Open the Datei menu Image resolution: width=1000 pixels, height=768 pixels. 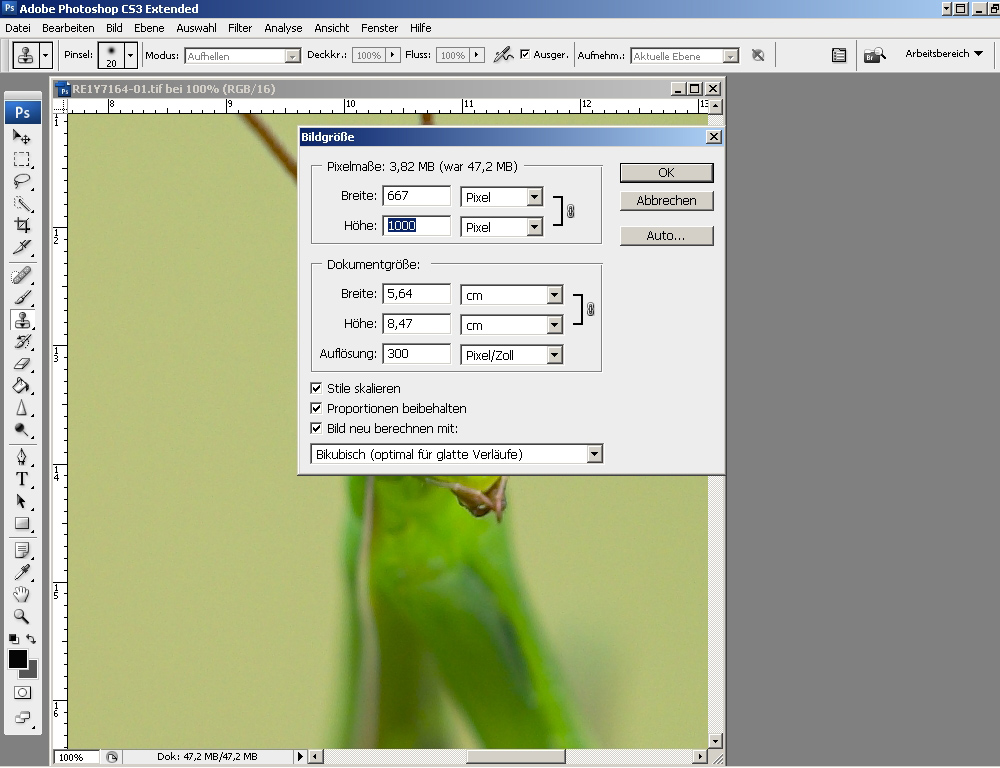tap(18, 28)
